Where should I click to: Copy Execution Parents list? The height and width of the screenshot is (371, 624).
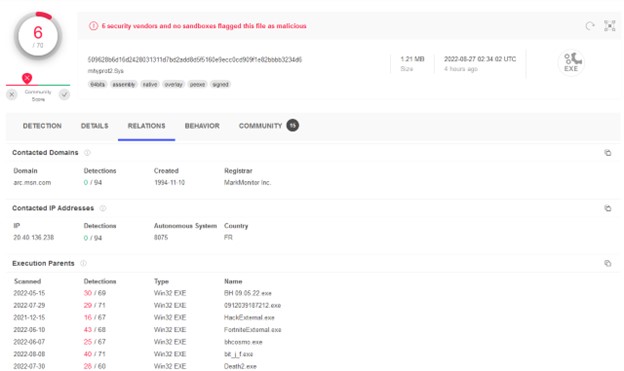(x=608, y=263)
